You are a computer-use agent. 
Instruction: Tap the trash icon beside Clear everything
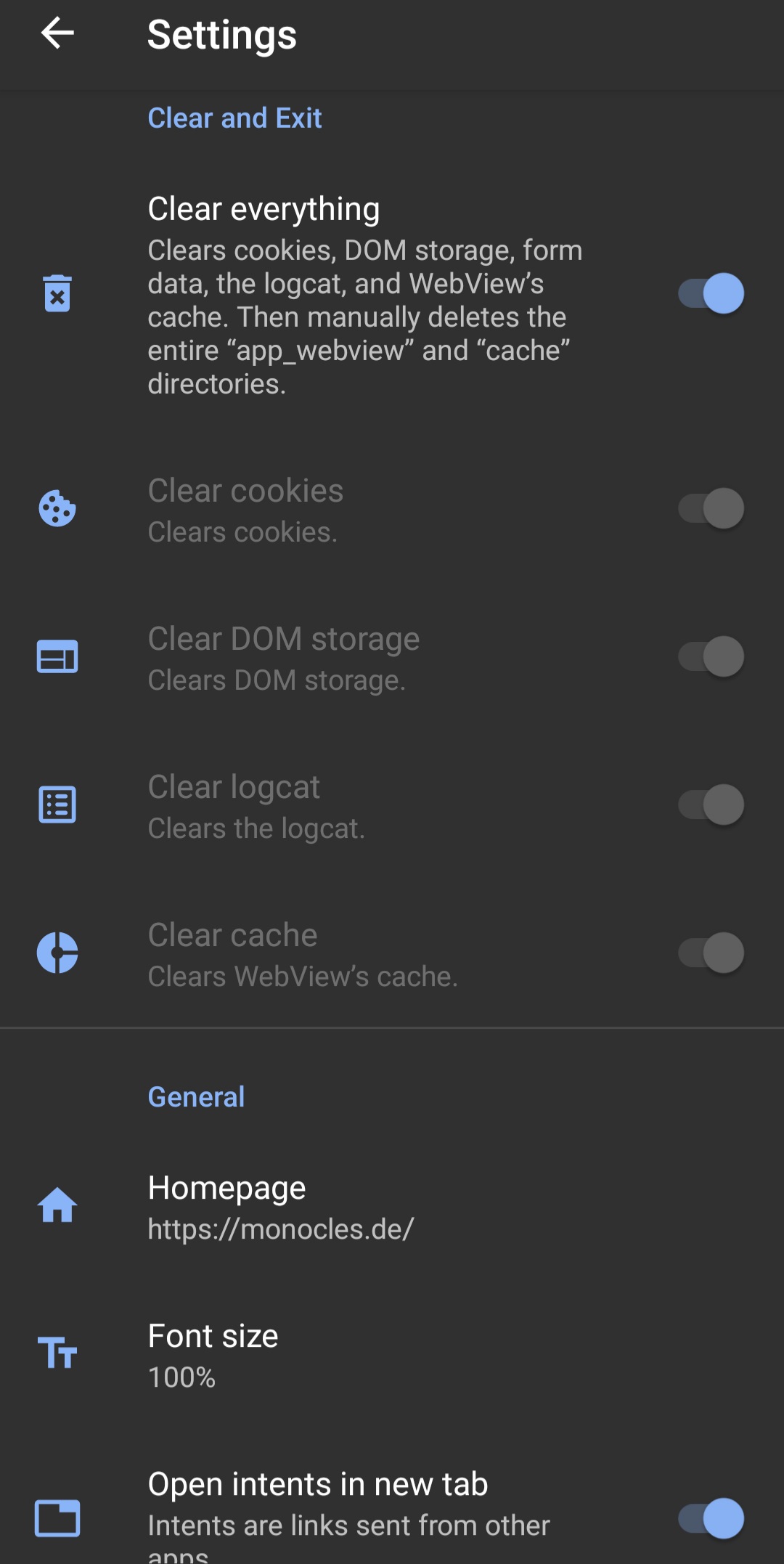[x=57, y=293]
